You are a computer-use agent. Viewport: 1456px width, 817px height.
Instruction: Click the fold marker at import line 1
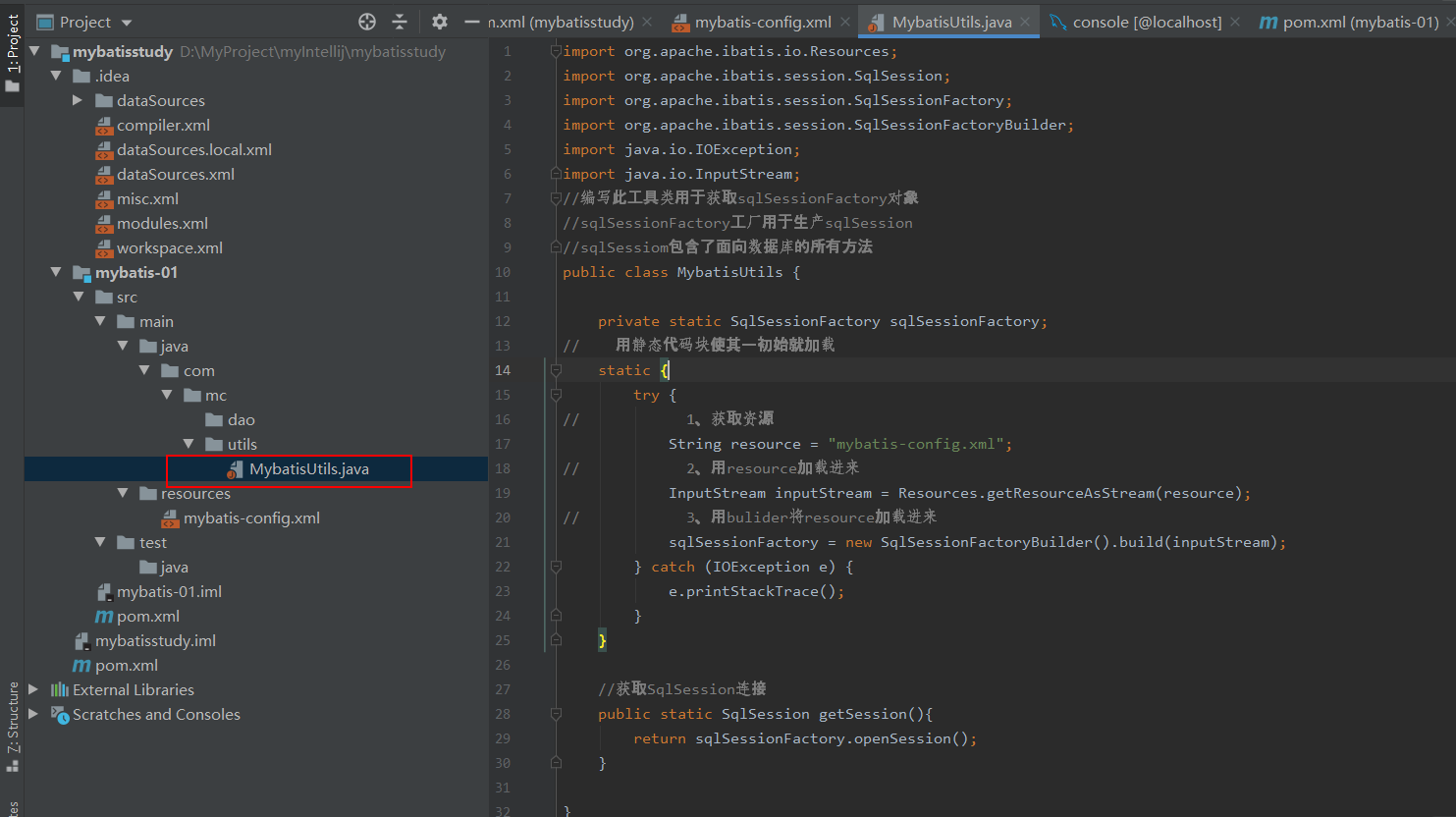pyautogui.click(x=556, y=51)
